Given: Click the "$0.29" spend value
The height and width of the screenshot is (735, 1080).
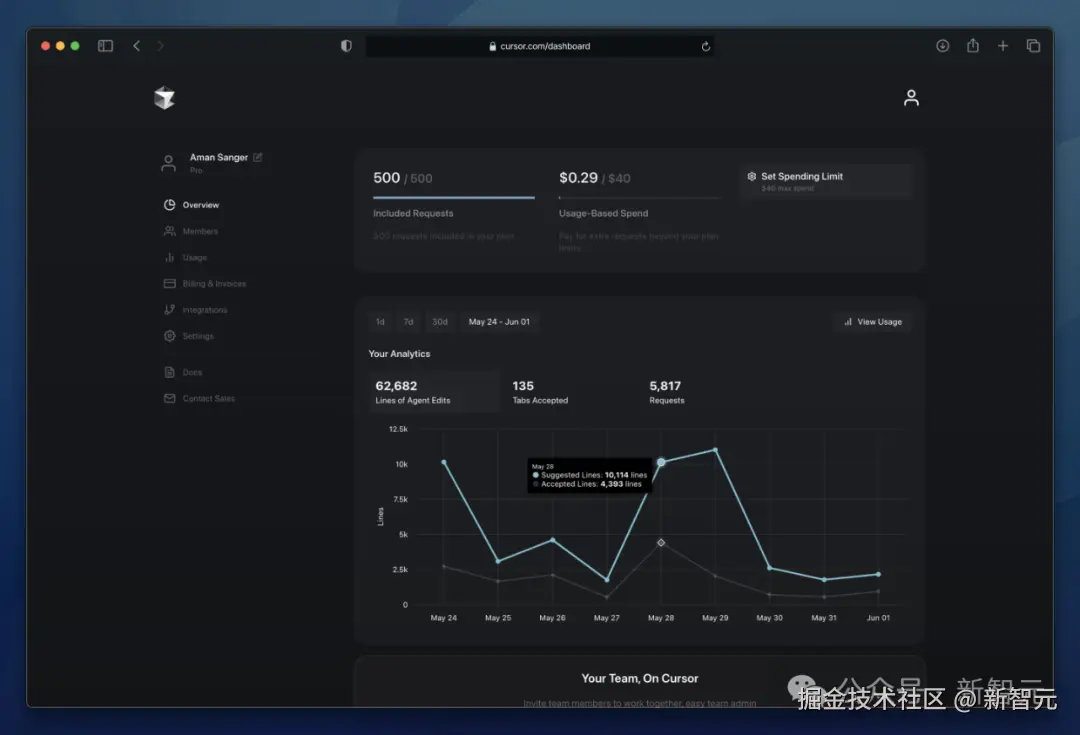Looking at the screenshot, I should click(579, 178).
